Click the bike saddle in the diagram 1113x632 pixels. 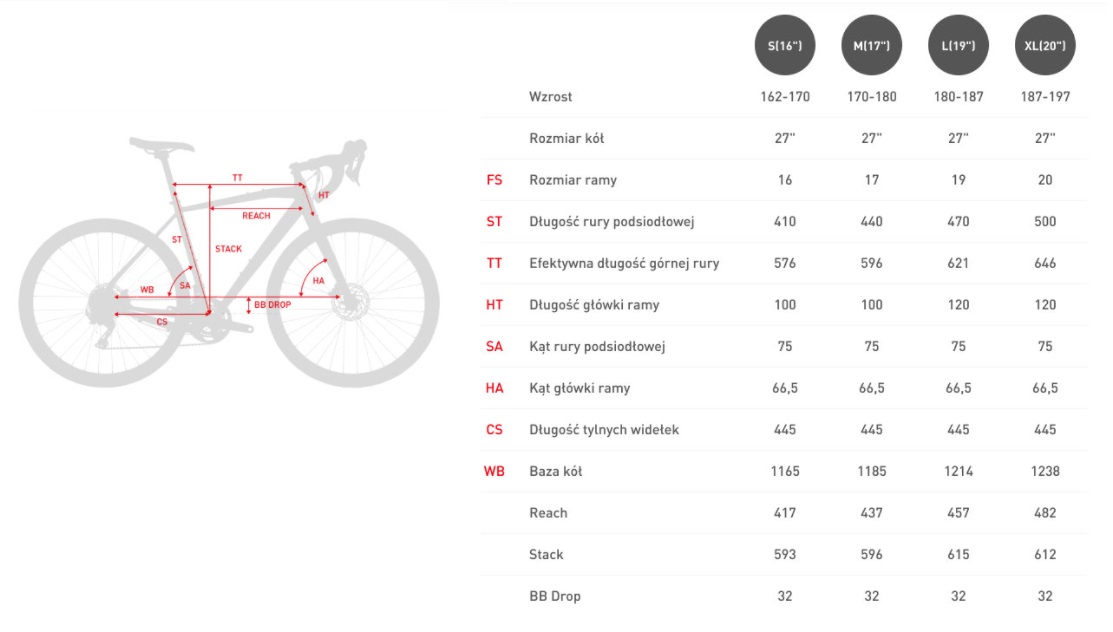pos(162,145)
